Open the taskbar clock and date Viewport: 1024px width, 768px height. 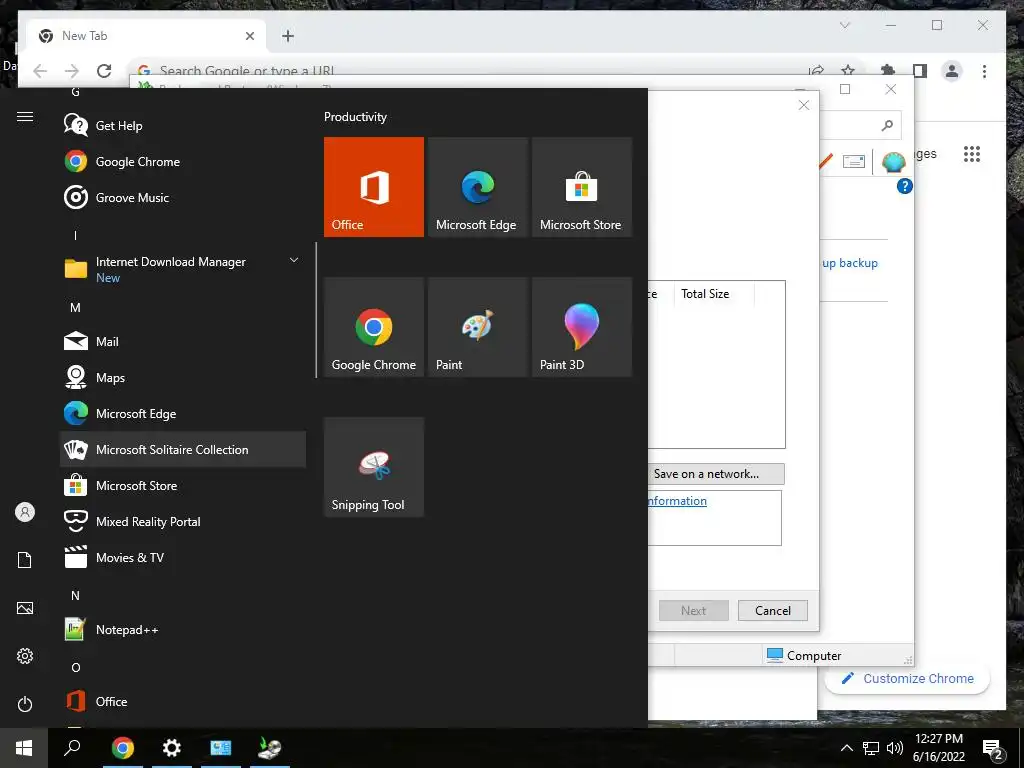(938, 748)
